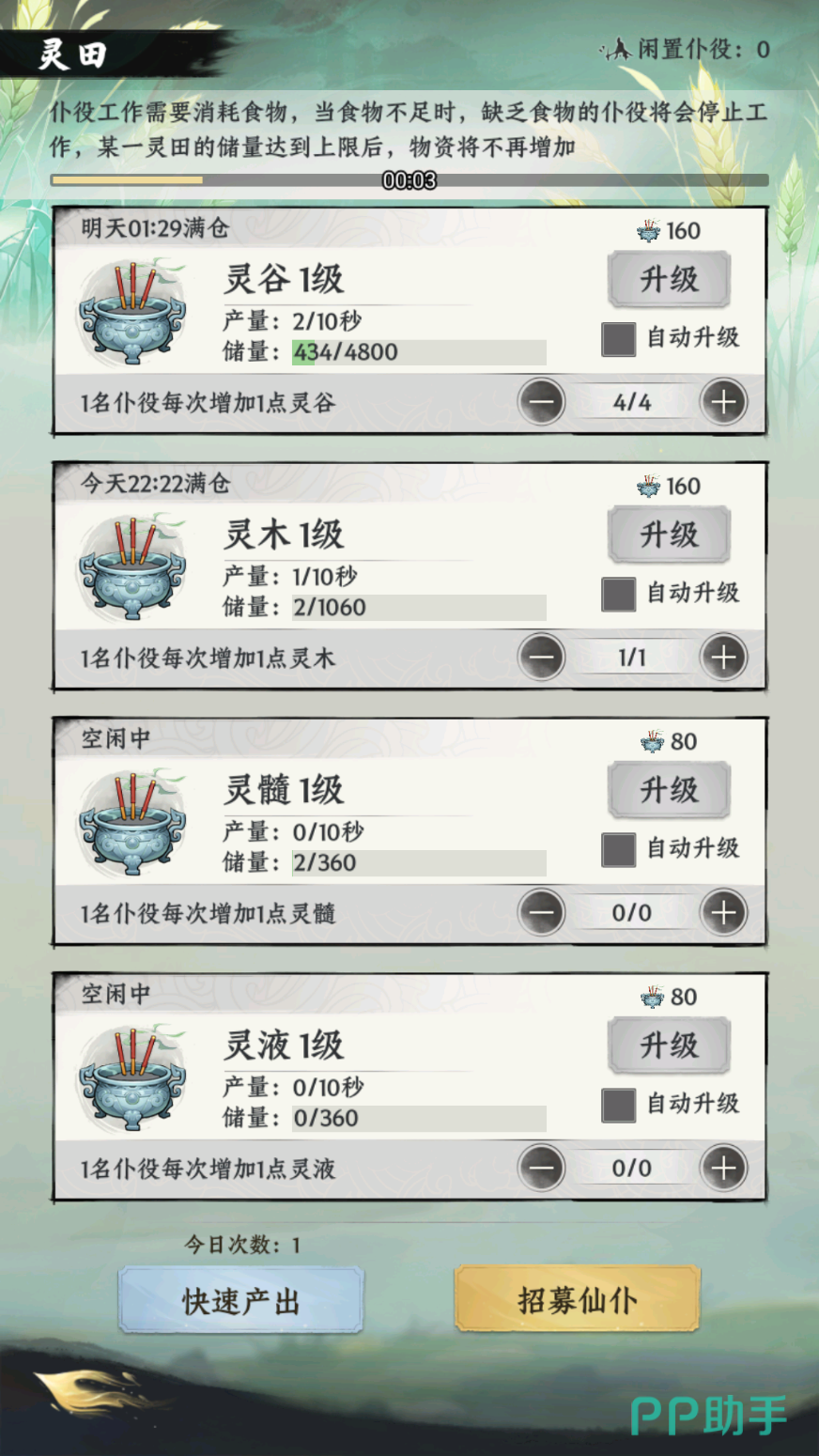This screenshot has height=1456, width=819.
Task: Increase 灵谷 servants with plus icon
Action: pyautogui.click(x=723, y=402)
